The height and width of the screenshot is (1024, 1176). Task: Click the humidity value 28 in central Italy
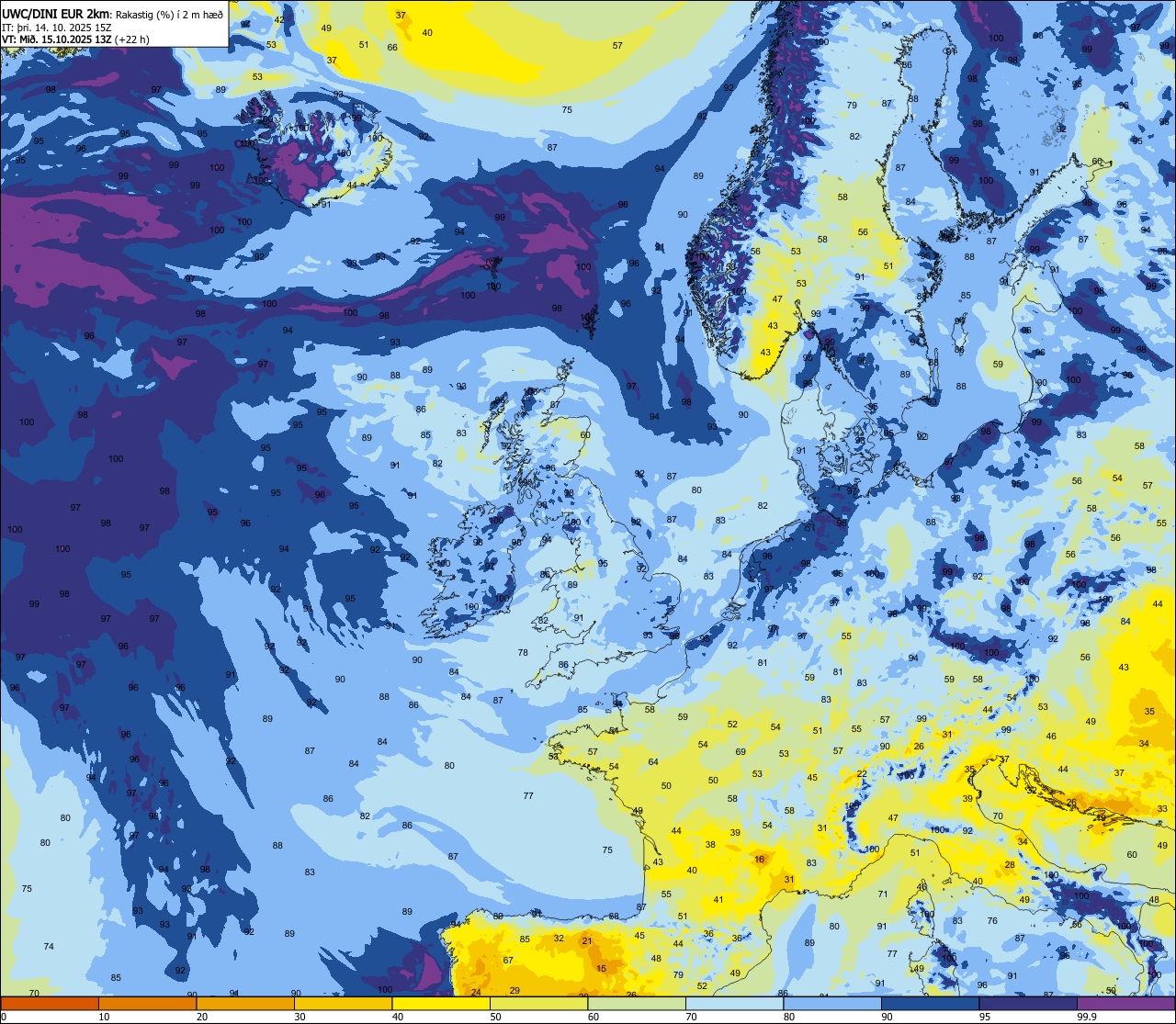(1010, 865)
